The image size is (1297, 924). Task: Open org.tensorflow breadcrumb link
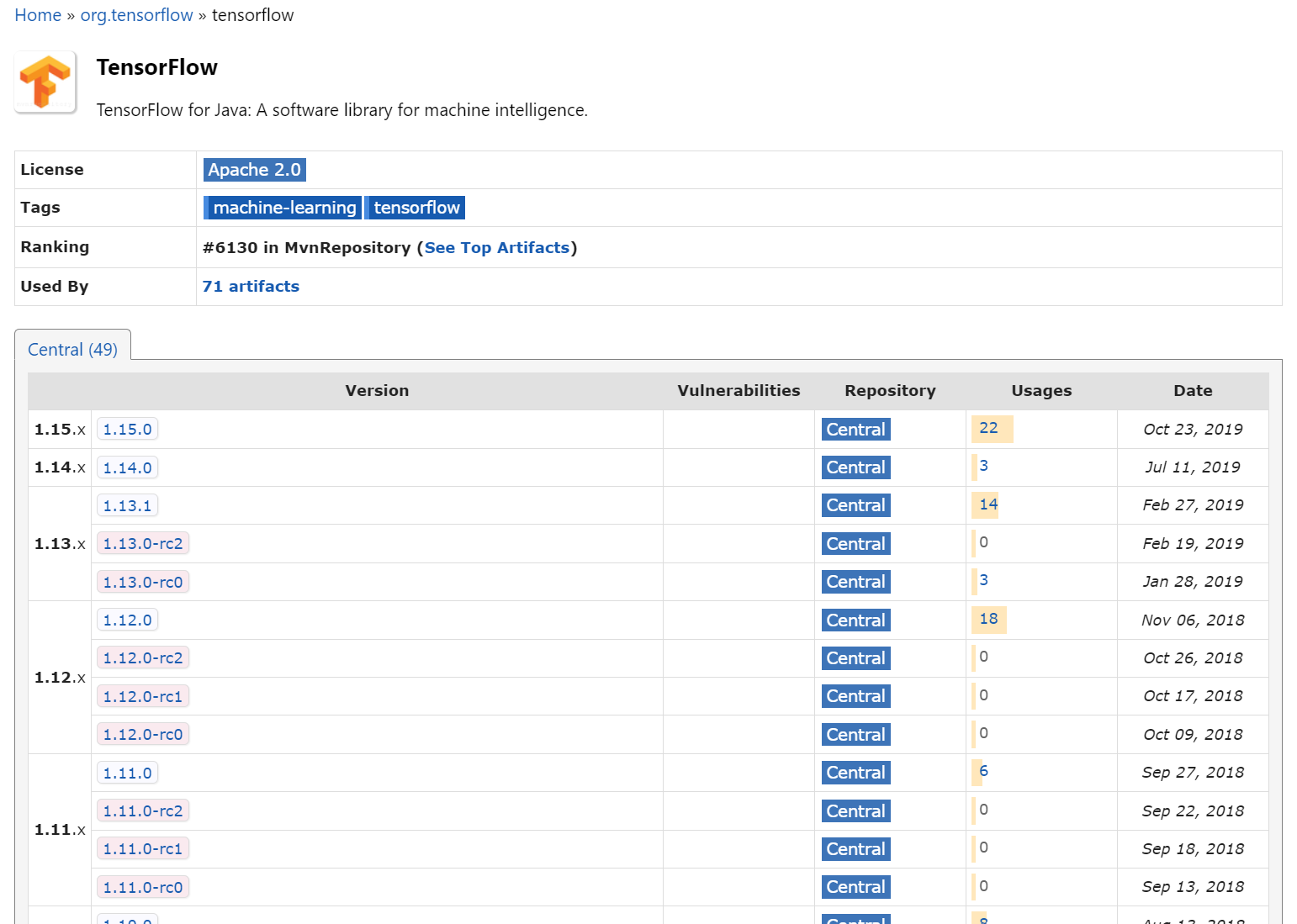(x=136, y=15)
